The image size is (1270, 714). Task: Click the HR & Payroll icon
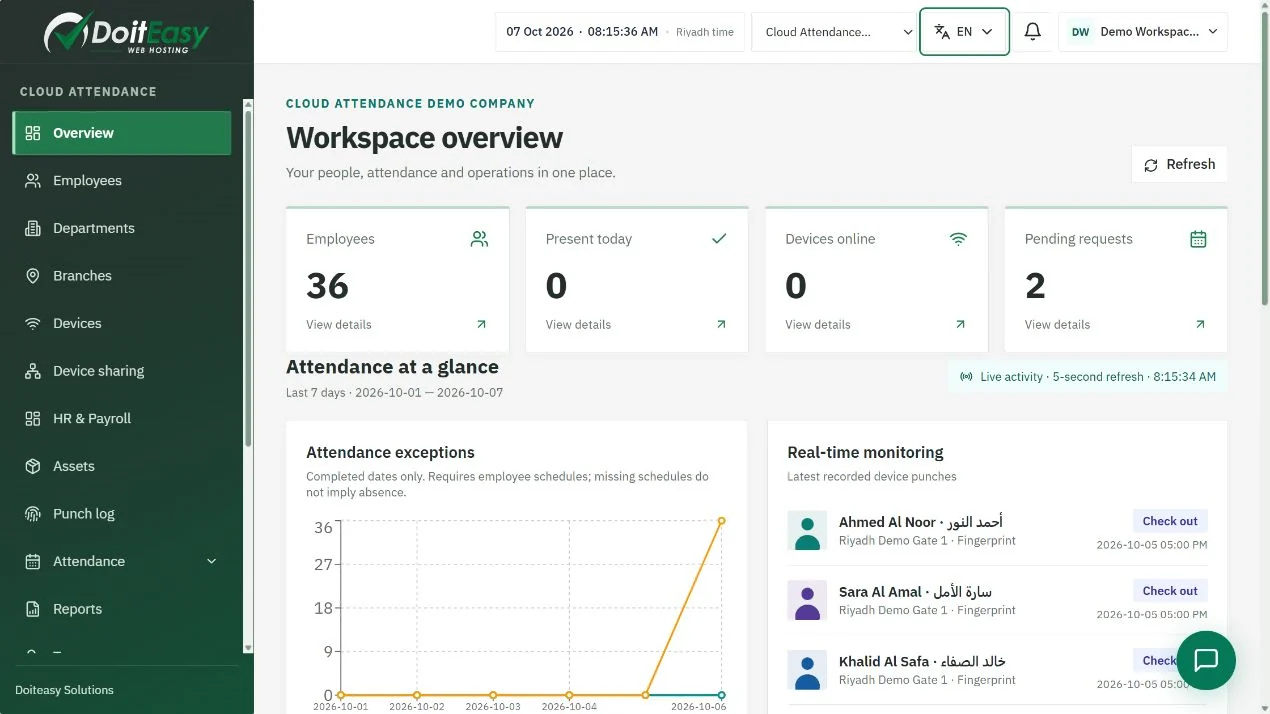coord(33,419)
